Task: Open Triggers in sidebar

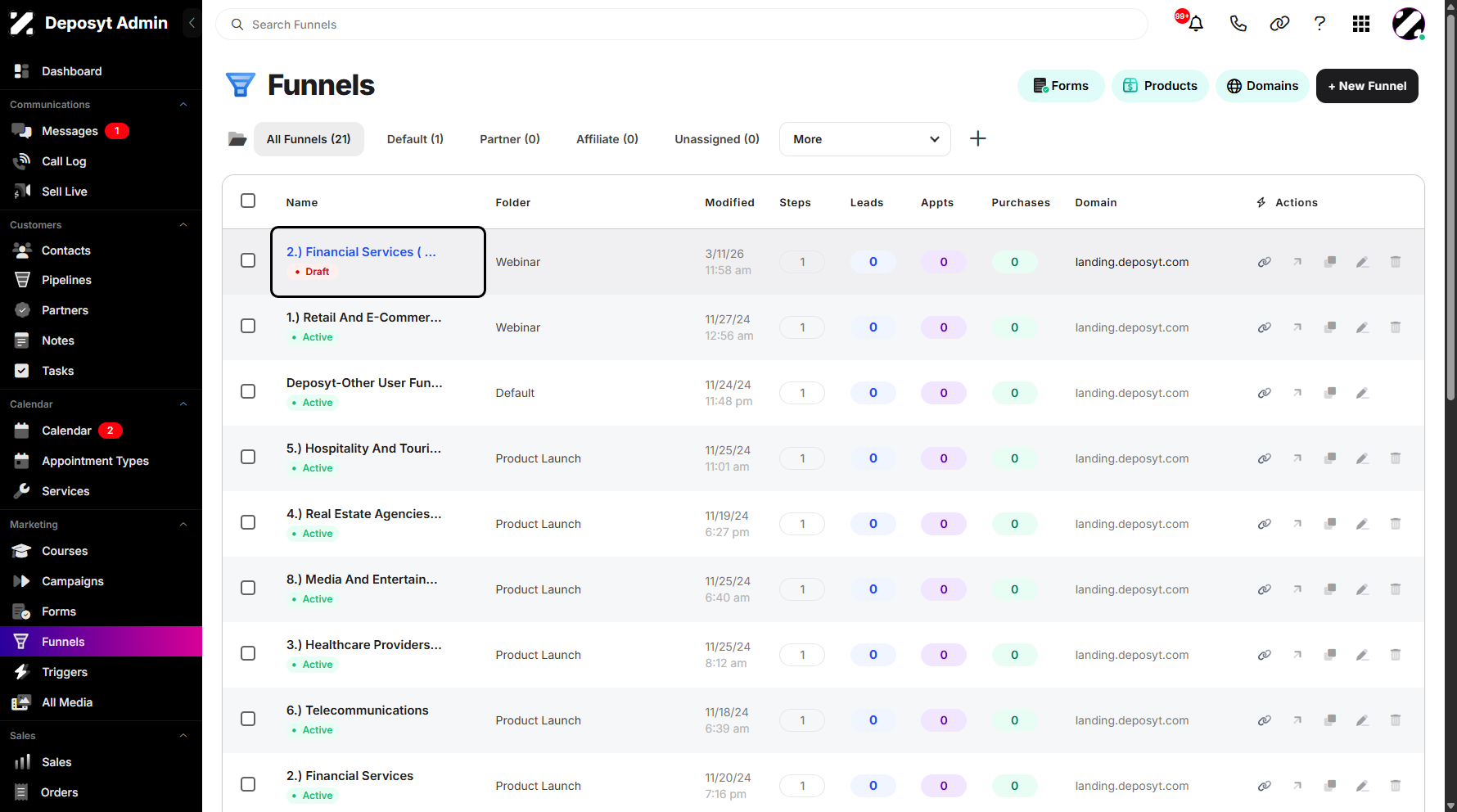Action: coord(65,672)
